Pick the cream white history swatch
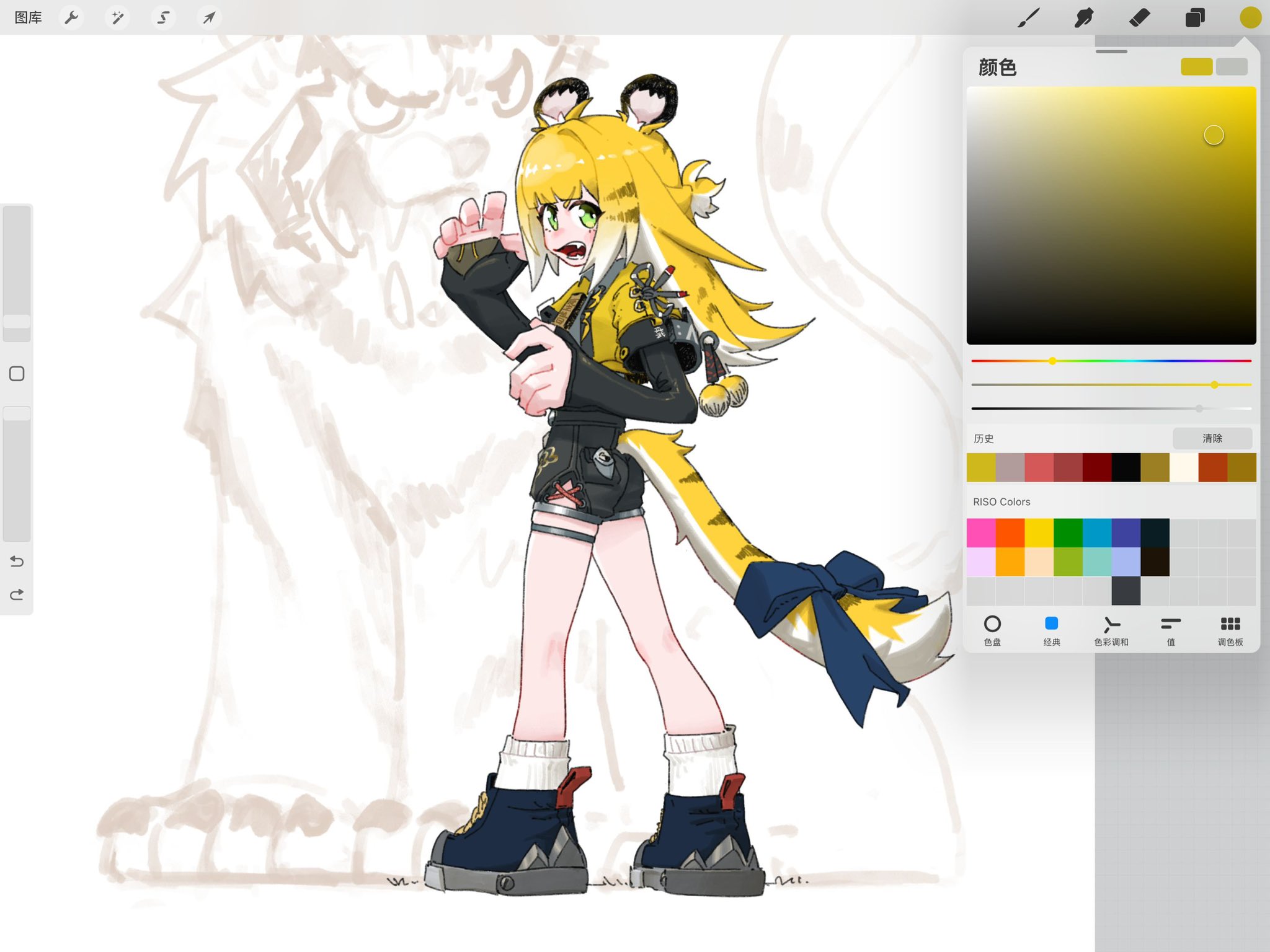This screenshot has width=1270, height=952. 1184,467
